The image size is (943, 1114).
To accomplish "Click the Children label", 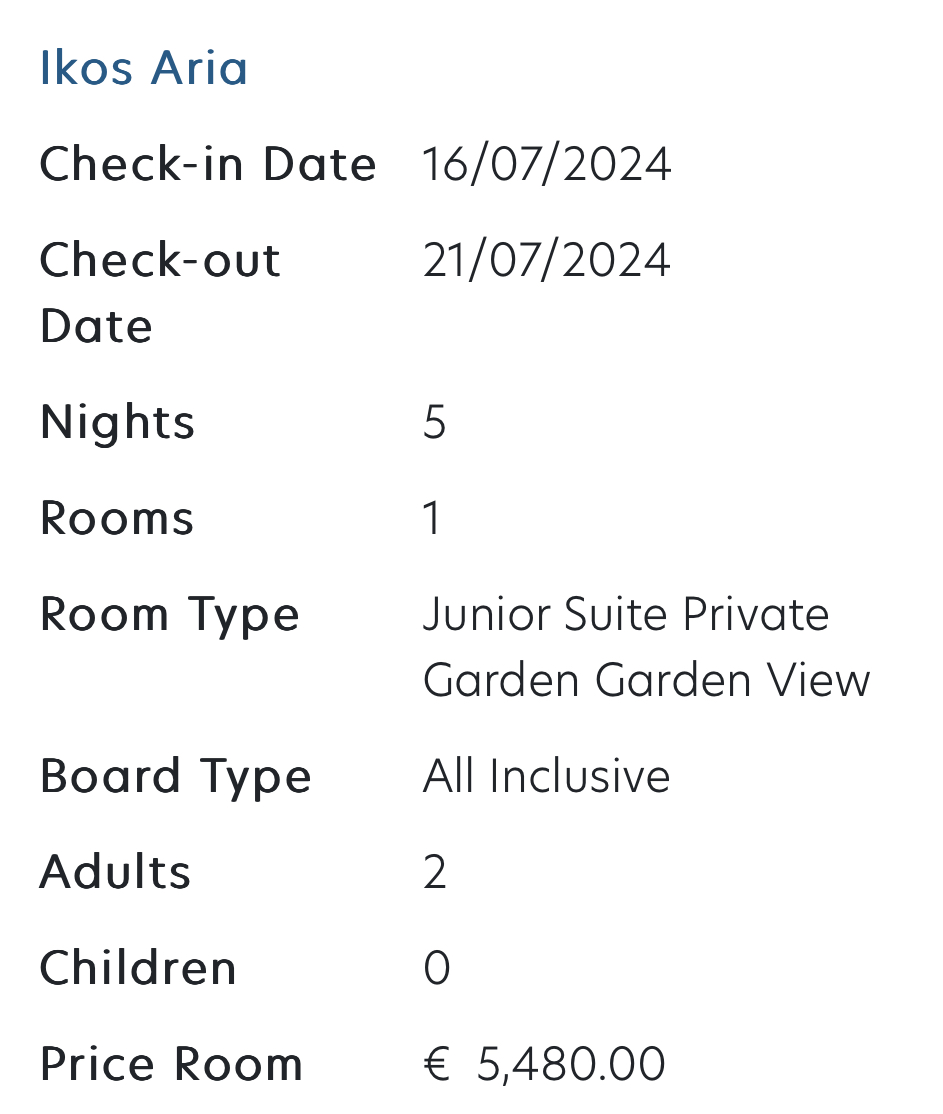I will tap(138, 968).
